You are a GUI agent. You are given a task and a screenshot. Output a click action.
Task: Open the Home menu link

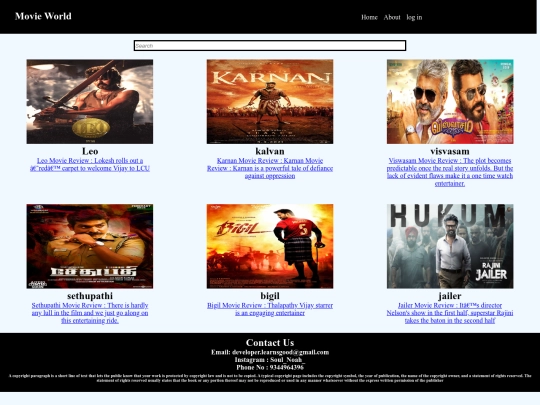[370, 17]
